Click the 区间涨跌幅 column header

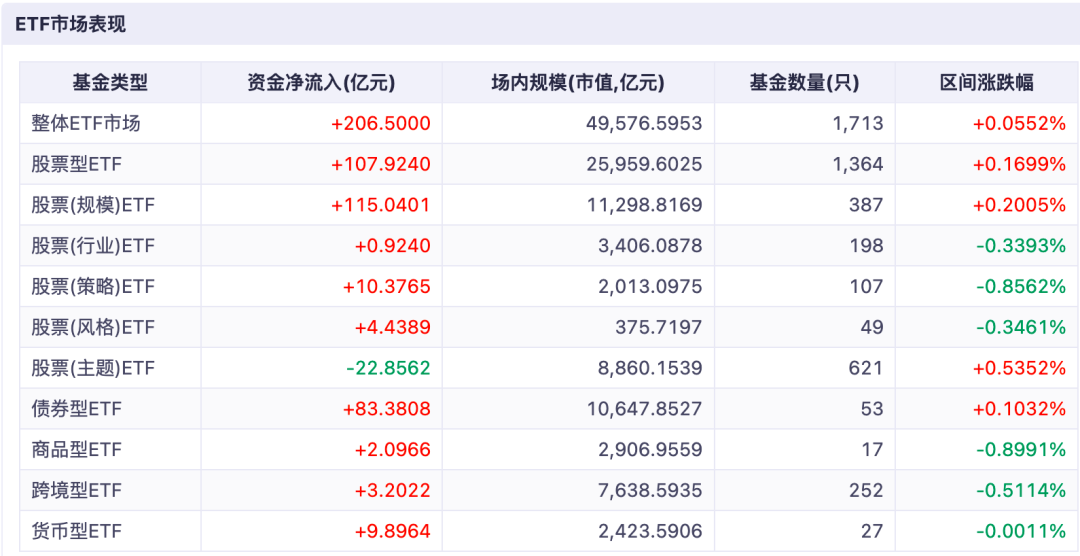(987, 83)
